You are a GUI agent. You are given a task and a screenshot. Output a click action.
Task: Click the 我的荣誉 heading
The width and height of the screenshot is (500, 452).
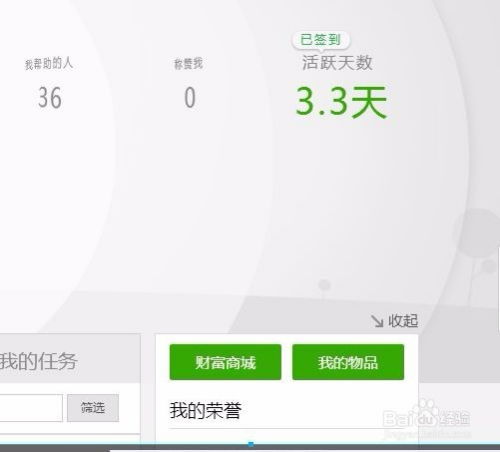coord(205,410)
